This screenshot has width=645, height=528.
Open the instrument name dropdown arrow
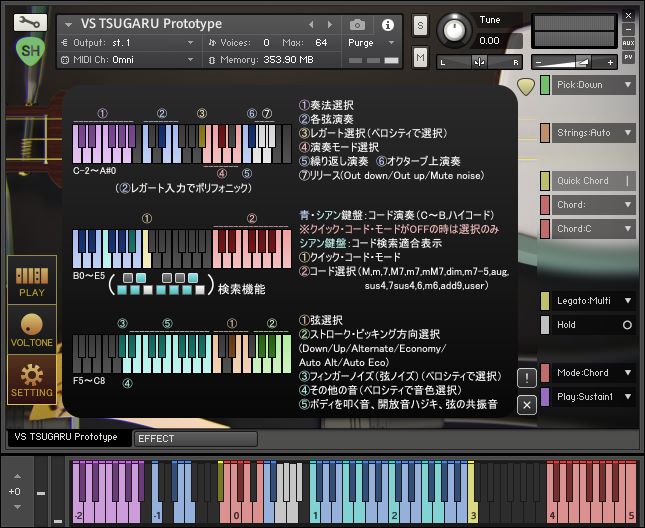pyautogui.click(x=68, y=25)
